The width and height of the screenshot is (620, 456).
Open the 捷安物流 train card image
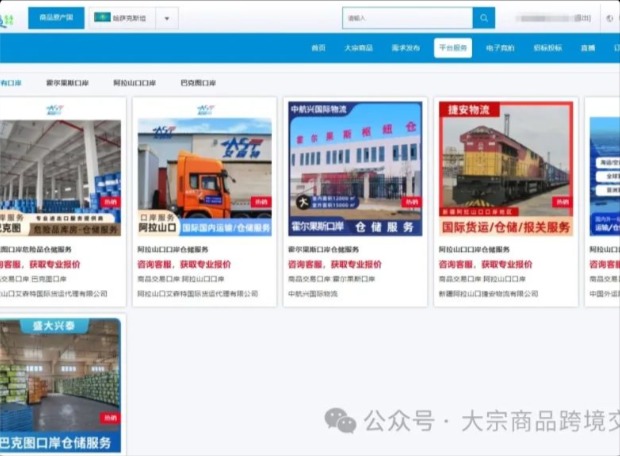tap(506, 169)
